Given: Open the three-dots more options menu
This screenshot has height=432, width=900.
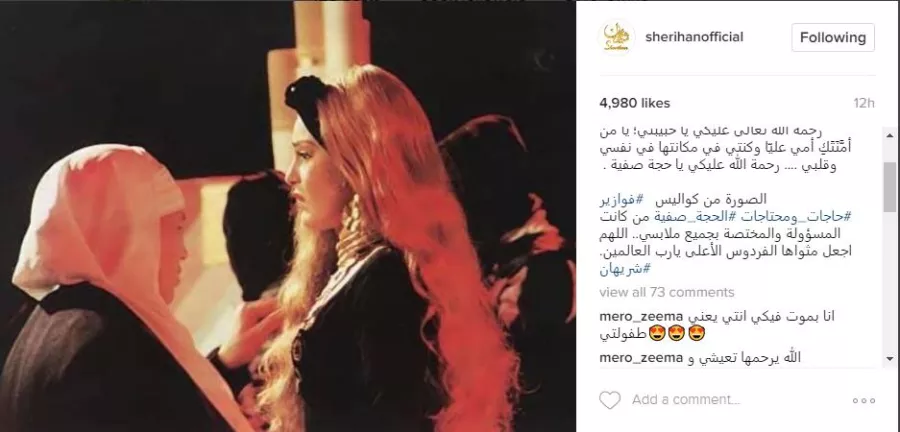Looking at the screenshot, I should click(863, 400).
